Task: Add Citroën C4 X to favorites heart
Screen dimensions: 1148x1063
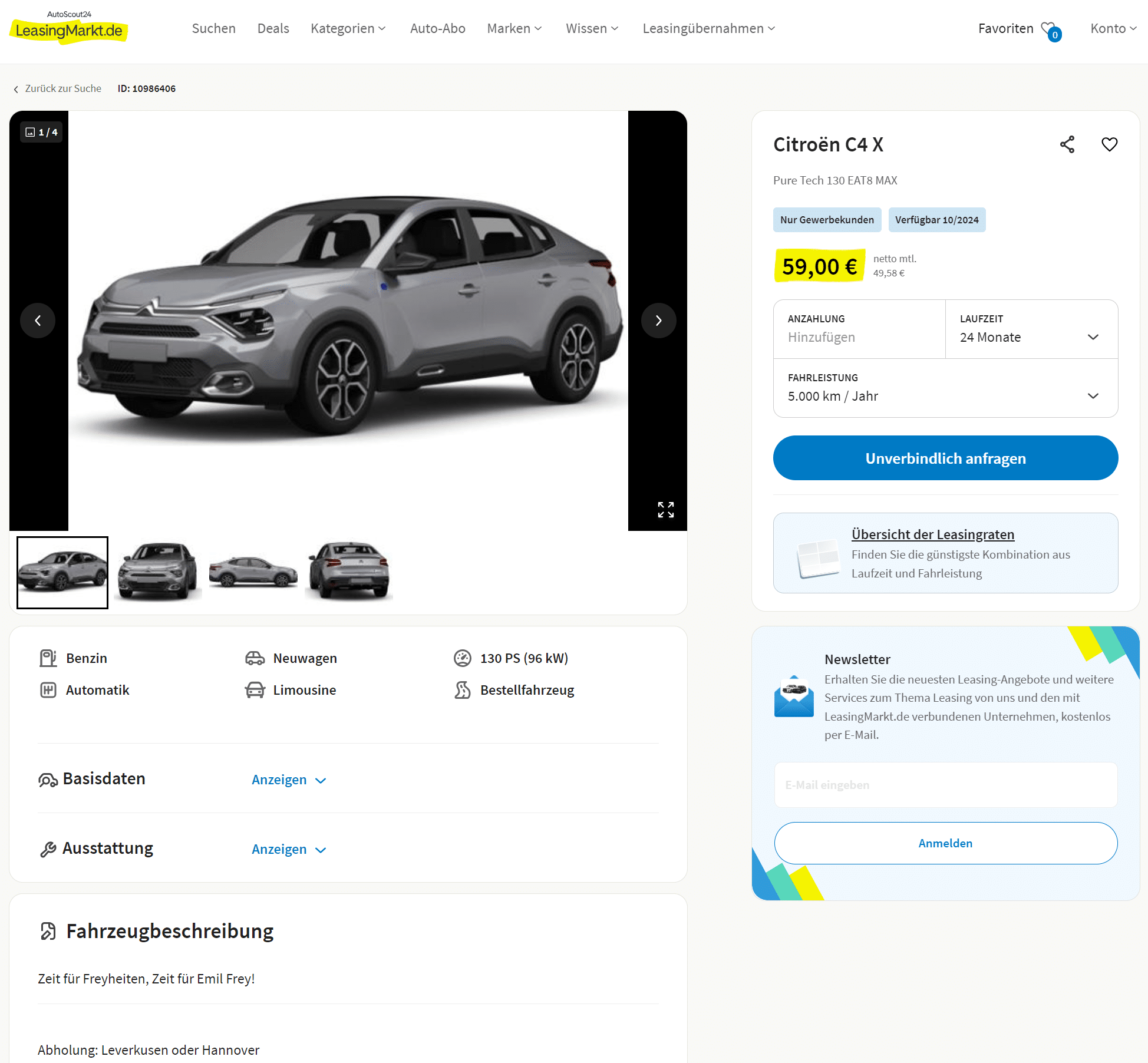Action: coord(1110,144)
